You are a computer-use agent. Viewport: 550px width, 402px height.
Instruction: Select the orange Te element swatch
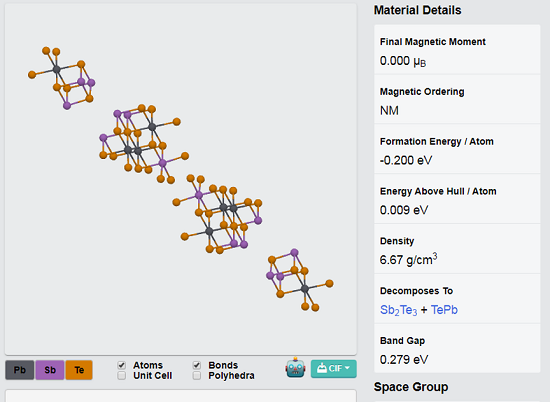click(79, 370)
